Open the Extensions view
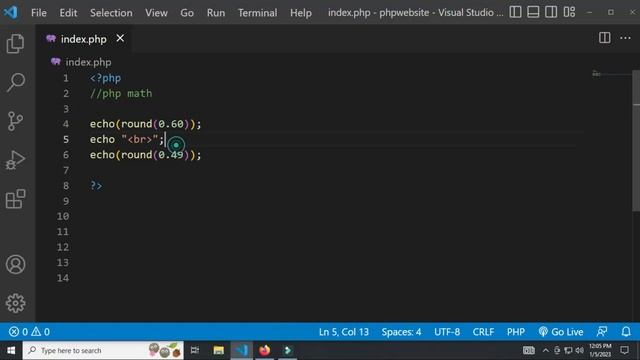Screen dimensions: 640x360 pos(16,199)
